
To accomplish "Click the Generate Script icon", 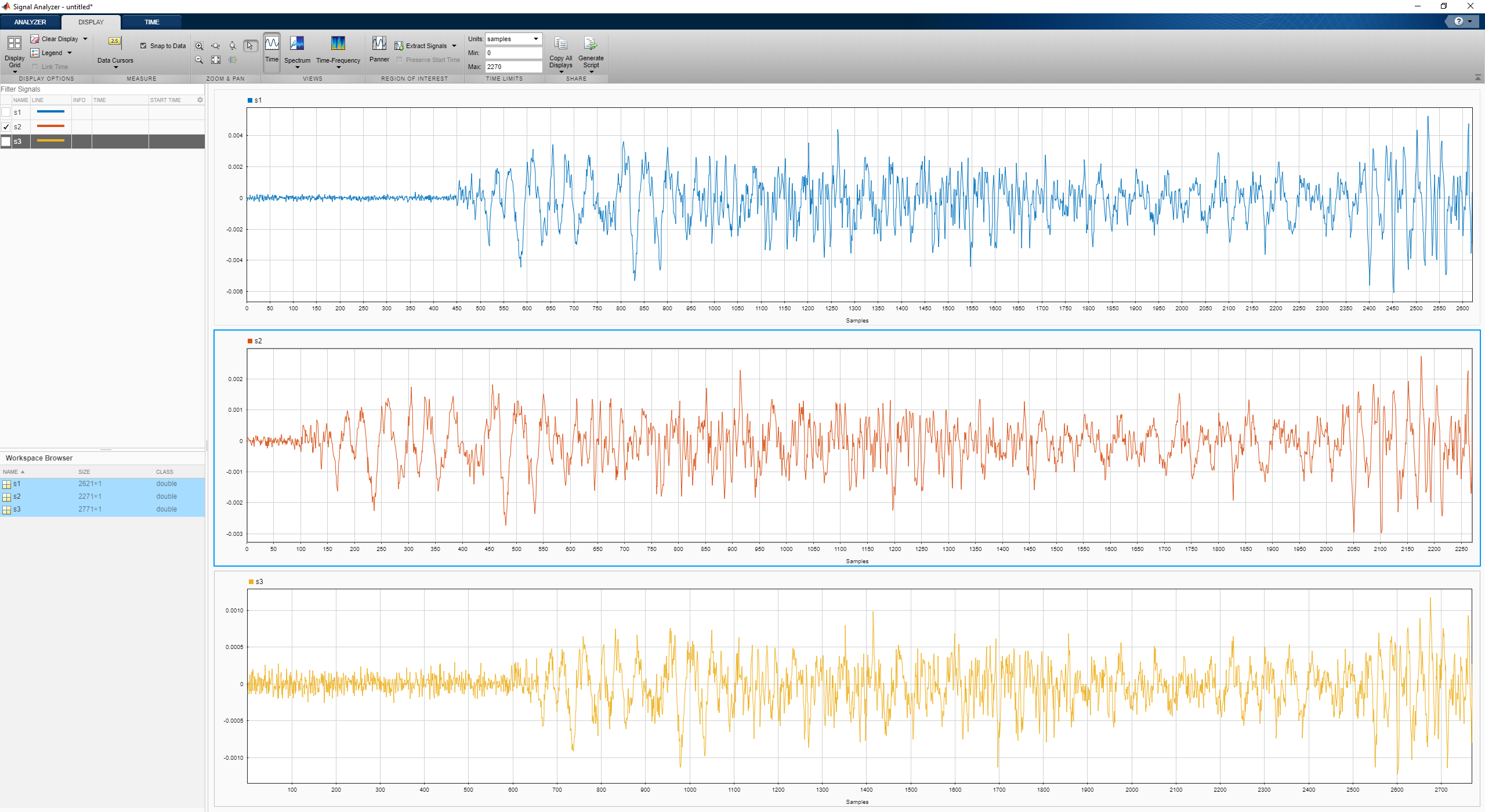I will (x=591, y=44).
